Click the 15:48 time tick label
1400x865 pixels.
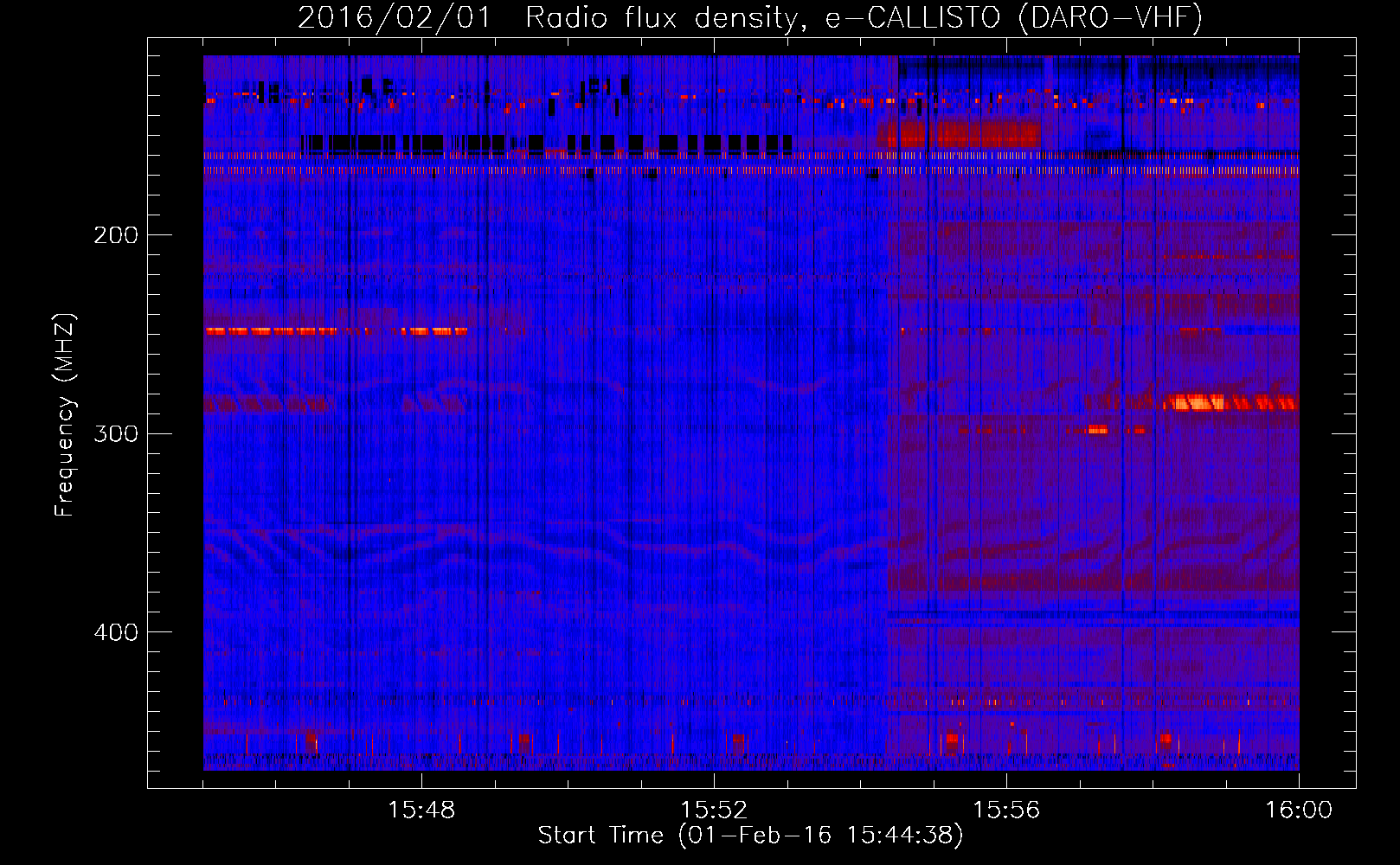click(421, 811)
